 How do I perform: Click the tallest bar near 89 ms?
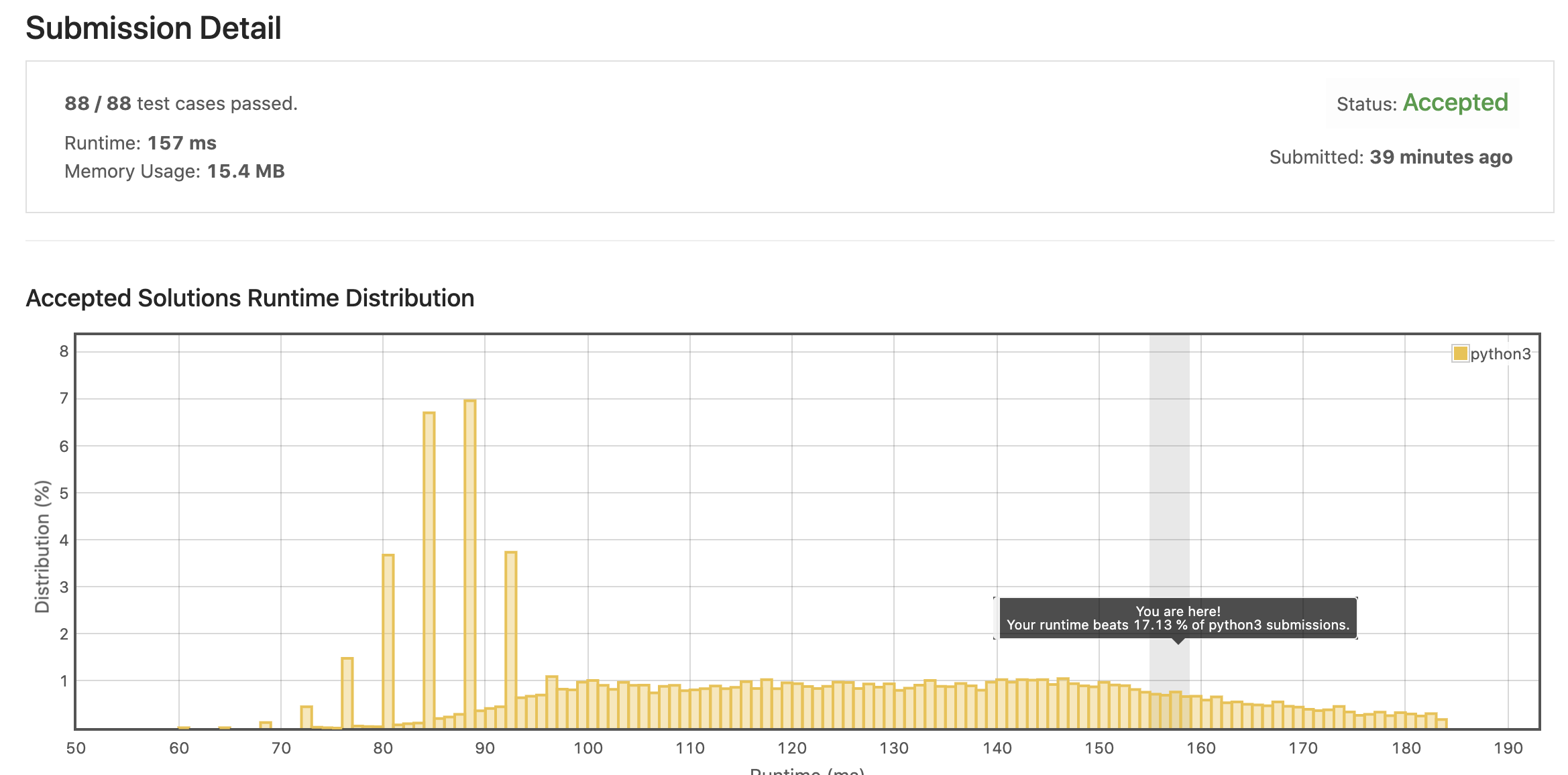(470, 563)
